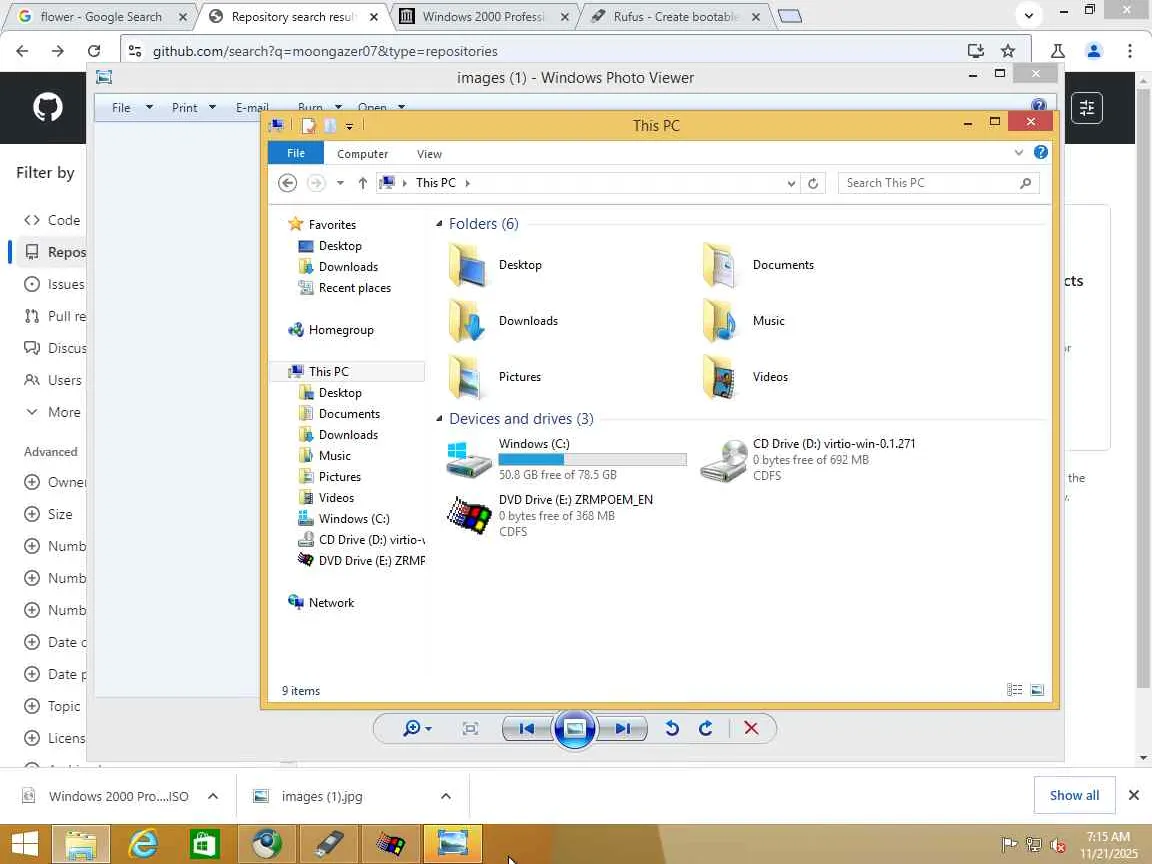Open the Documents folder icon

pyautogui.click(x=720, y=265)
